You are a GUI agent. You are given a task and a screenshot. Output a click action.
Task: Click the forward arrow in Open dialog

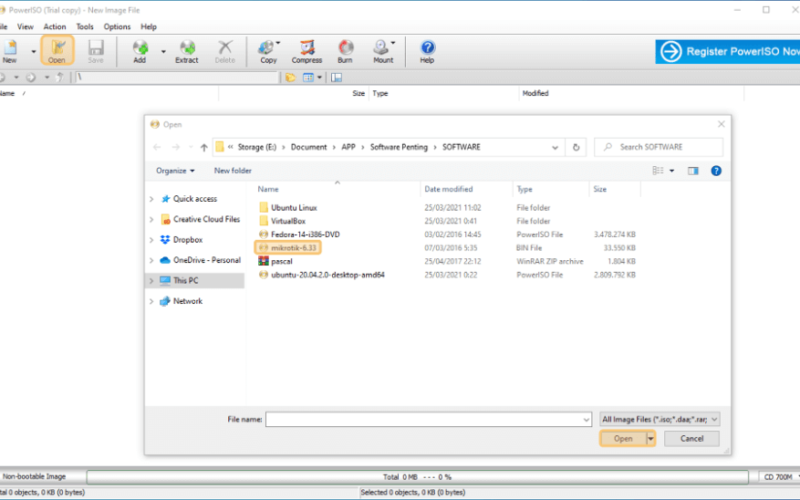[x=176, y=147]
